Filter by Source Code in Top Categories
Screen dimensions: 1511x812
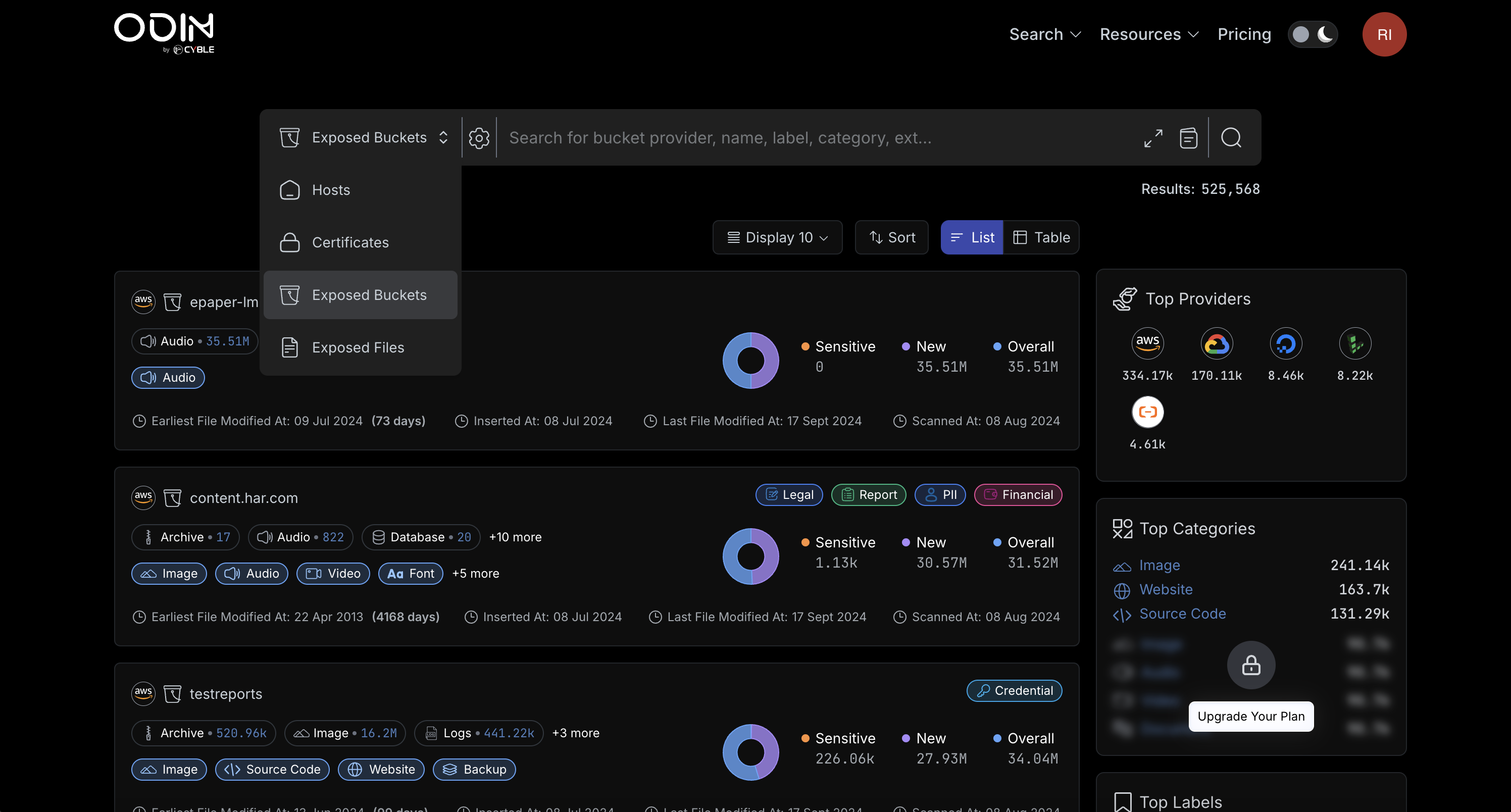point(1183,614)
